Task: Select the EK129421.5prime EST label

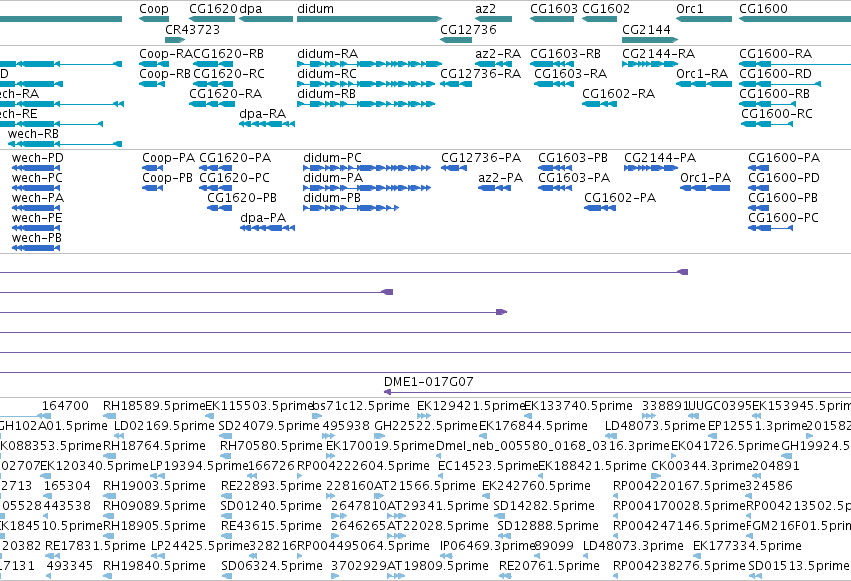Action: [471, 406]
